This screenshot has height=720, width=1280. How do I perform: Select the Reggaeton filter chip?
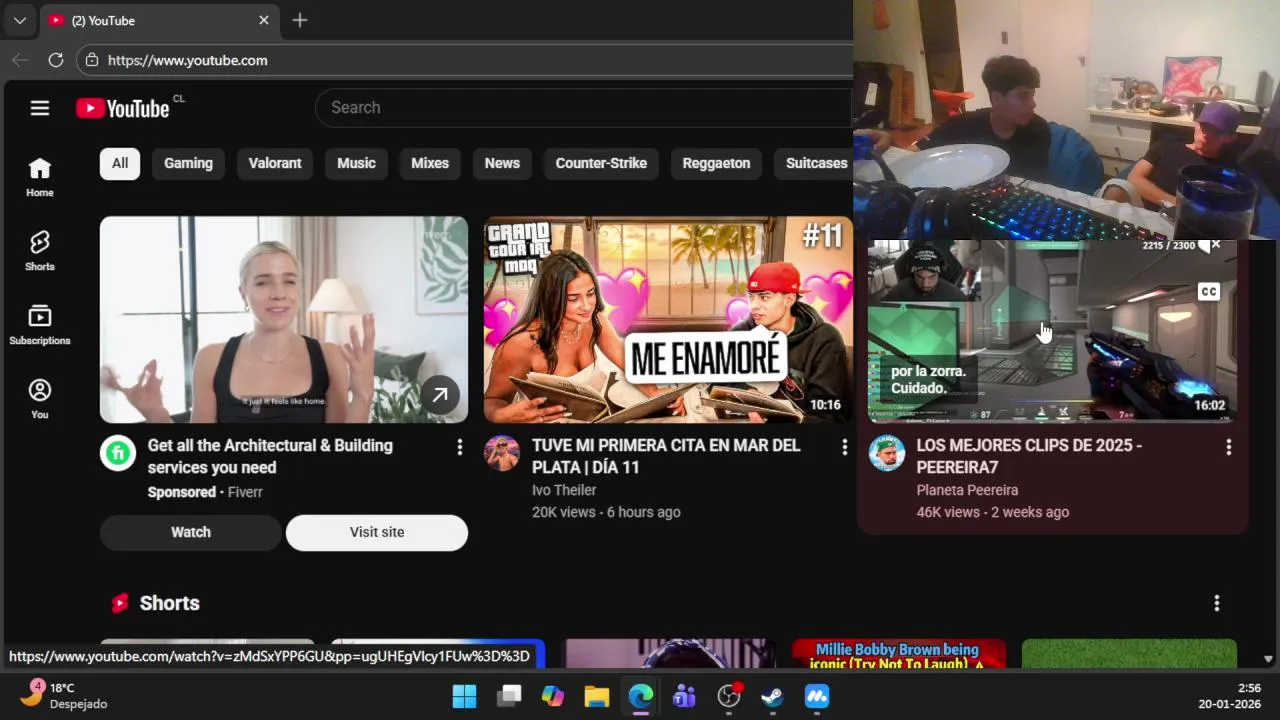[716, 163]
